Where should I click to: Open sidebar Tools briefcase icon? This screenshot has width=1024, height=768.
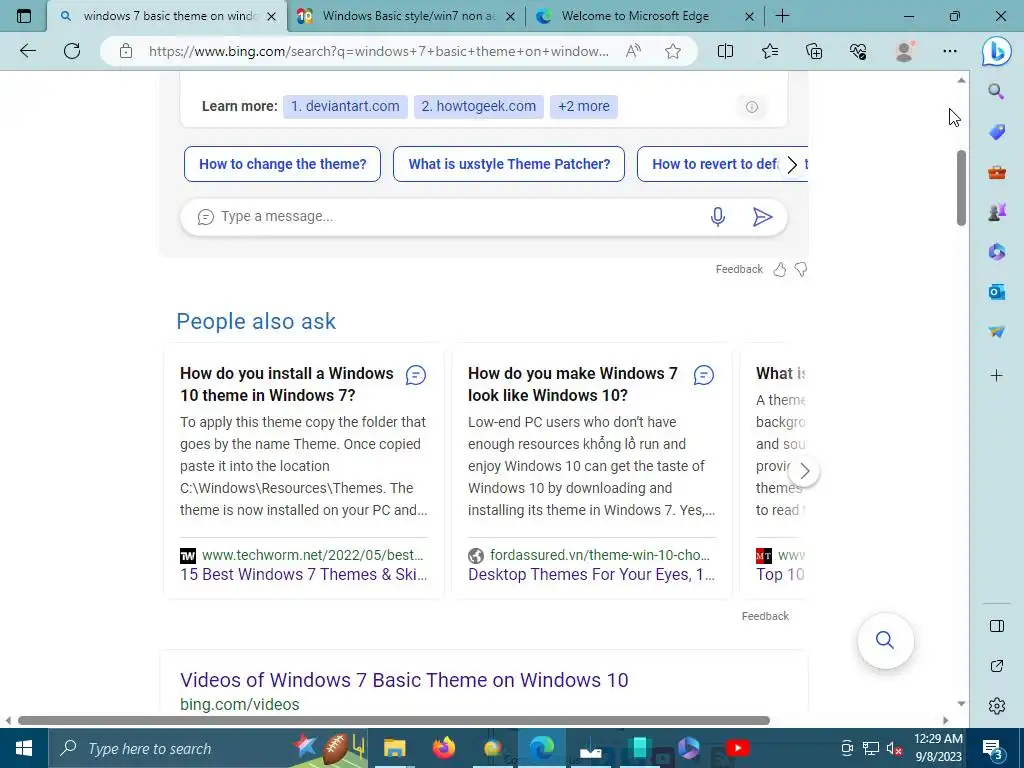tap(997, 172)
